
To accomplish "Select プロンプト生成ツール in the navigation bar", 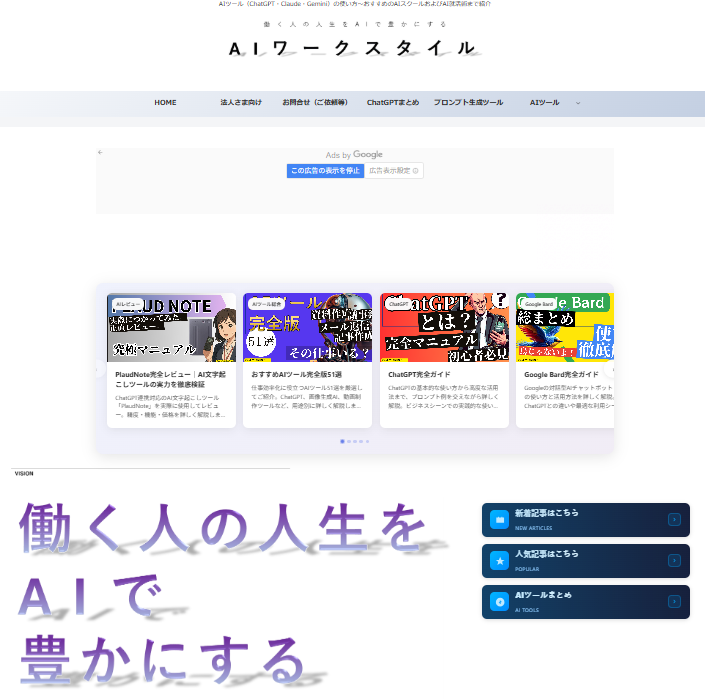I will 468,103.
